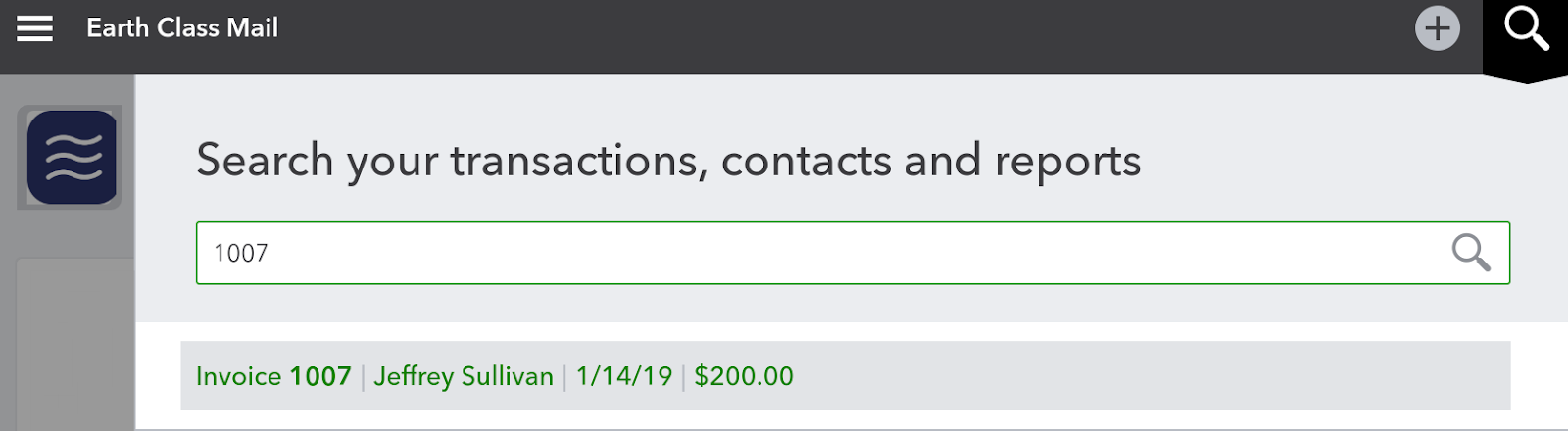Click the heading Search your transactions, contacts and reports
Viewport: 1568px width, 431px height.
point(668,161)
